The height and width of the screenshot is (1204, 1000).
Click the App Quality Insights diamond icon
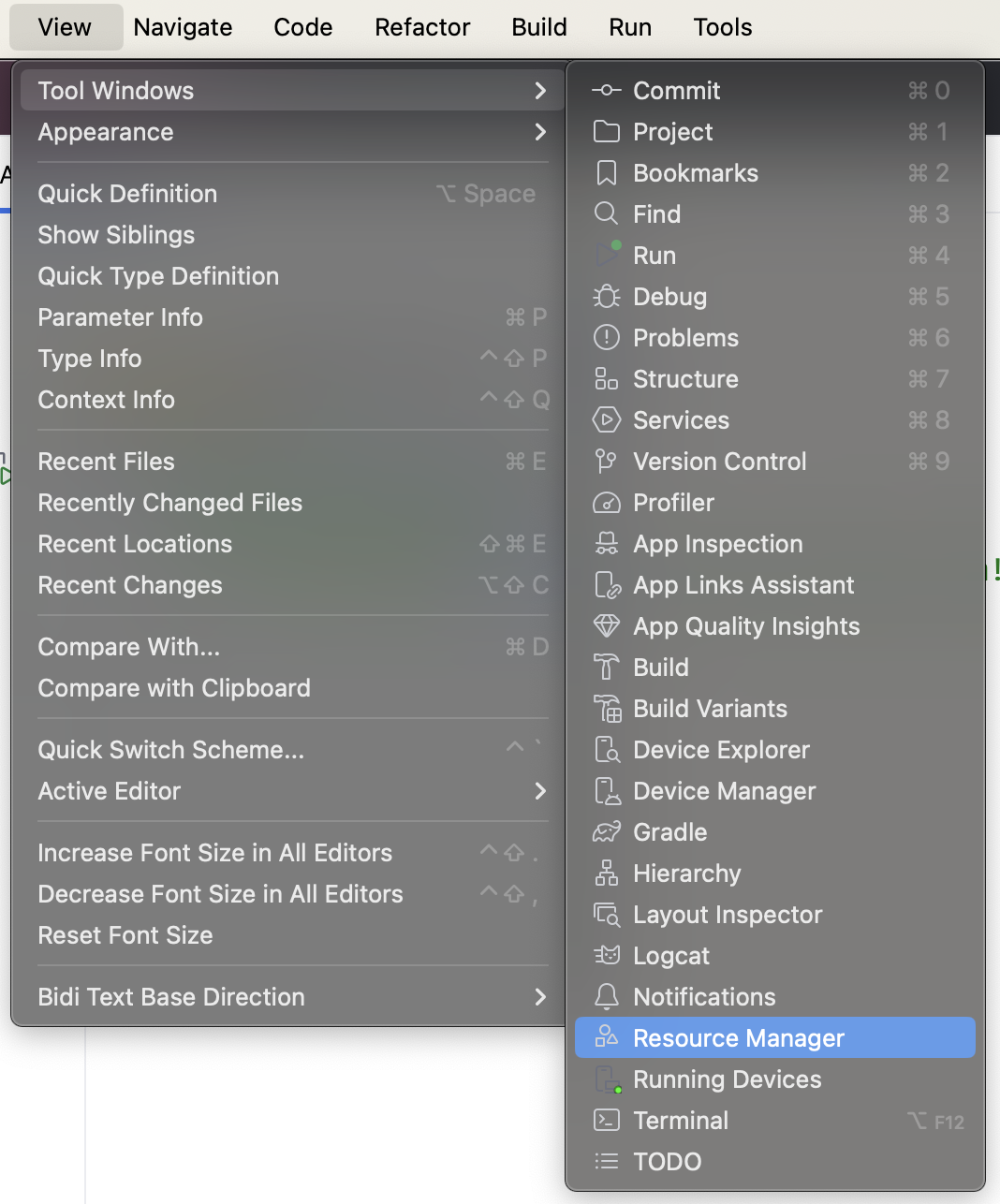607,626
